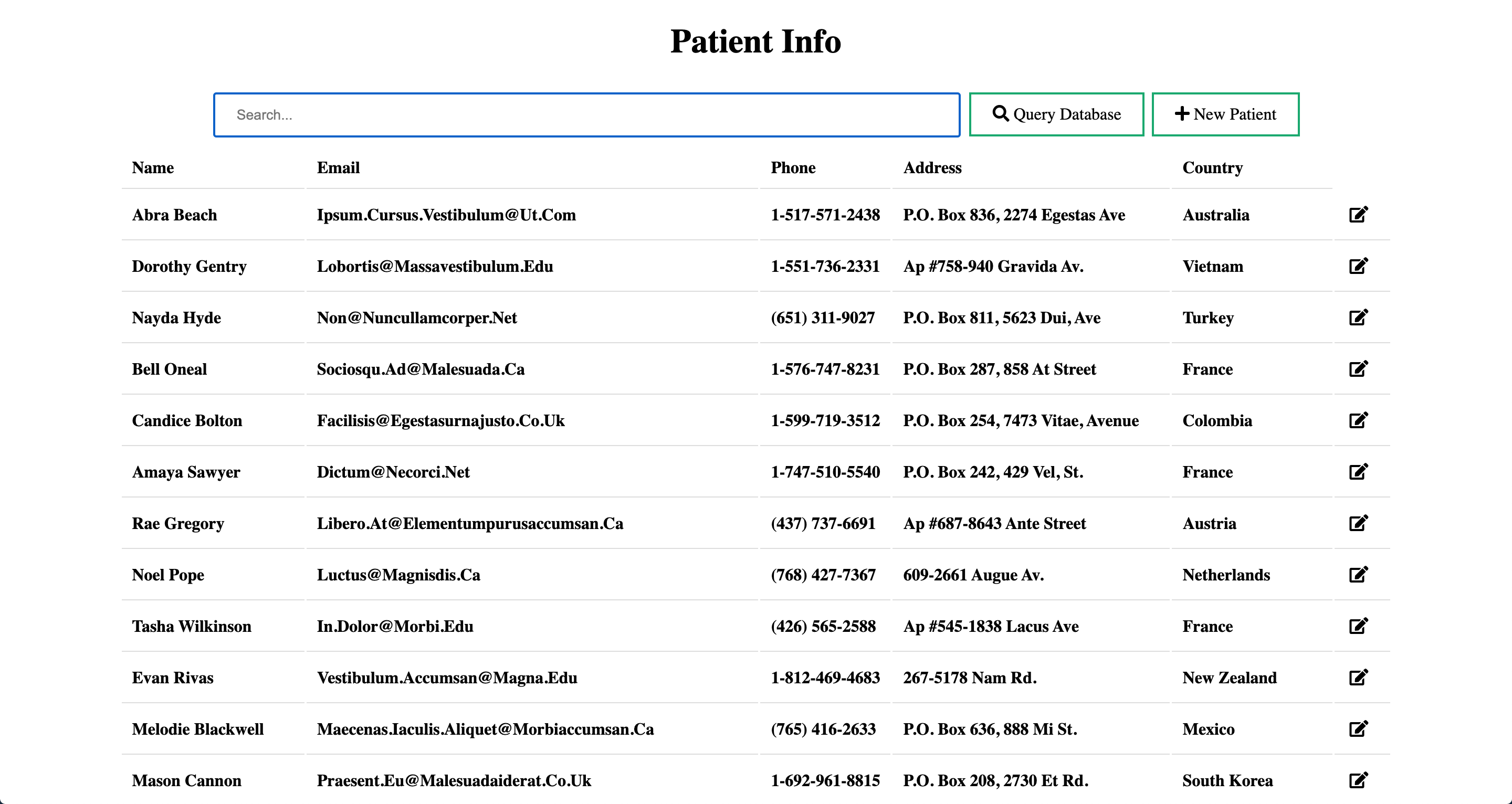1512x804 pixels.
Task: Focus the Search input field
Action: 586,115
